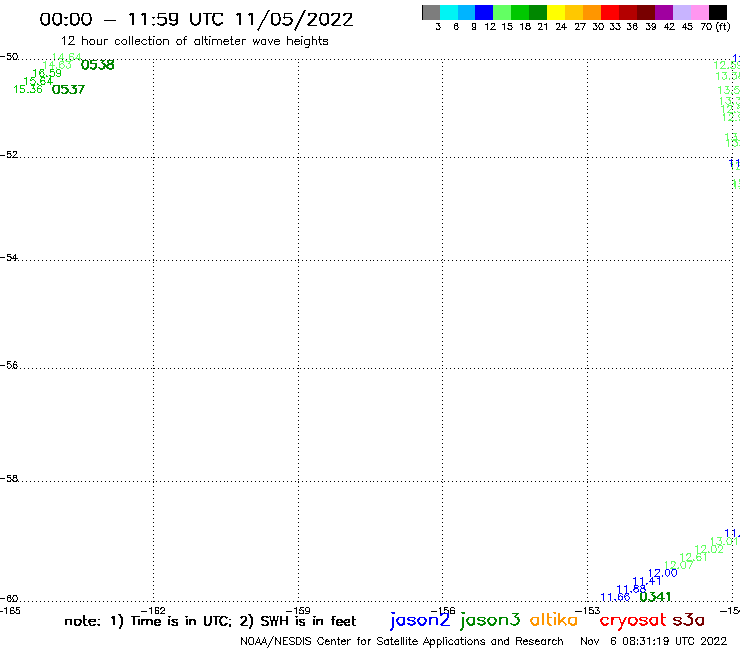Click the blue '11.66' wave height value
The width and height of the screenshot is (740, 650).
[x=615, y=597]
